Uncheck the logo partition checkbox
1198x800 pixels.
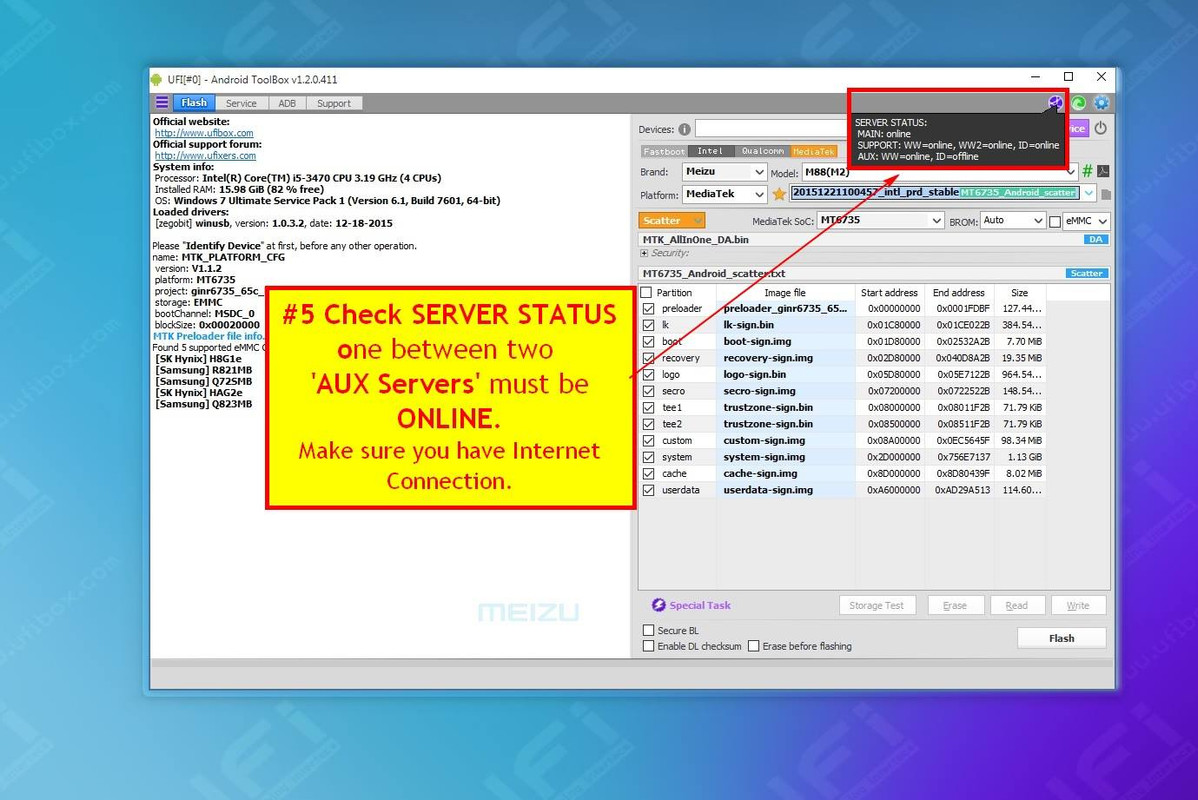pyautogui.click(x=649, y=374)
